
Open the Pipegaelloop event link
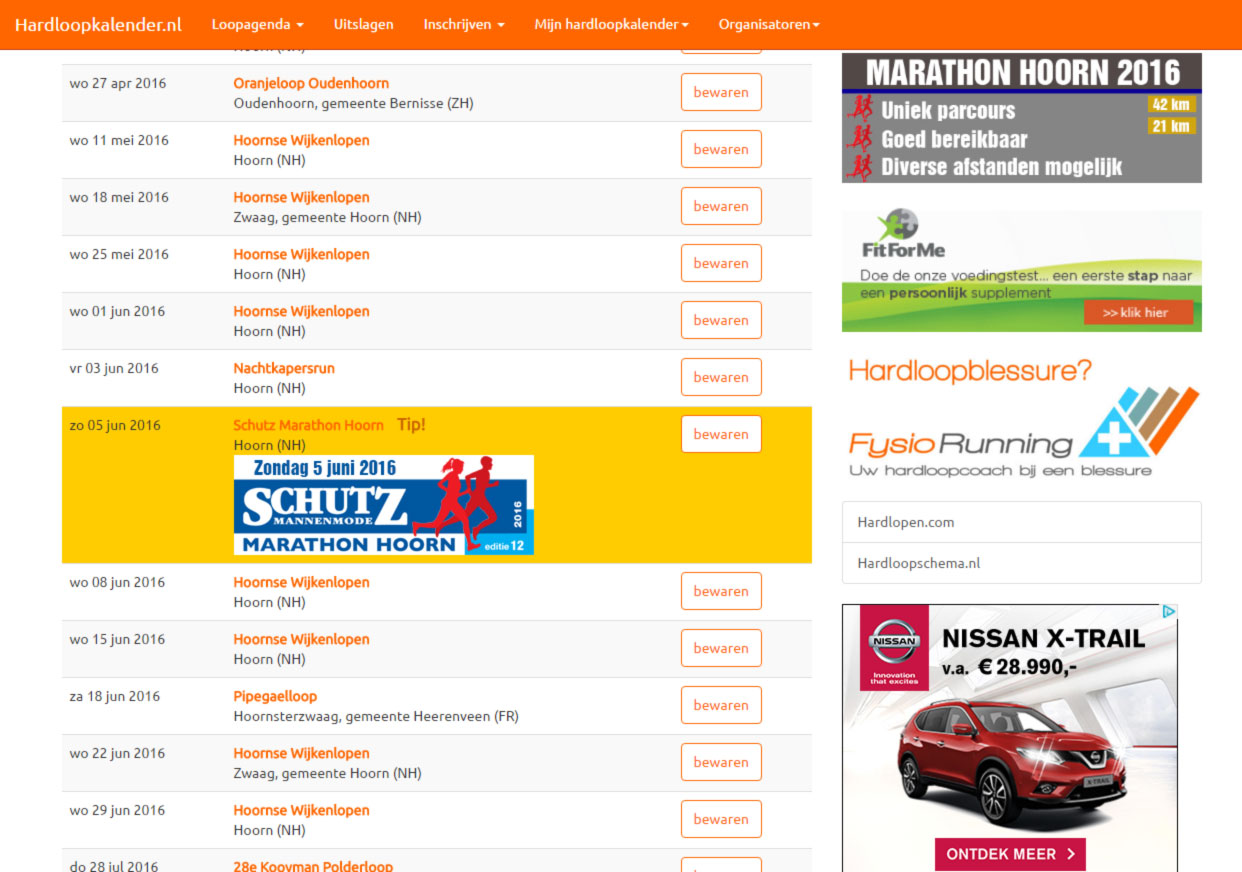click(x=275, y=696)
